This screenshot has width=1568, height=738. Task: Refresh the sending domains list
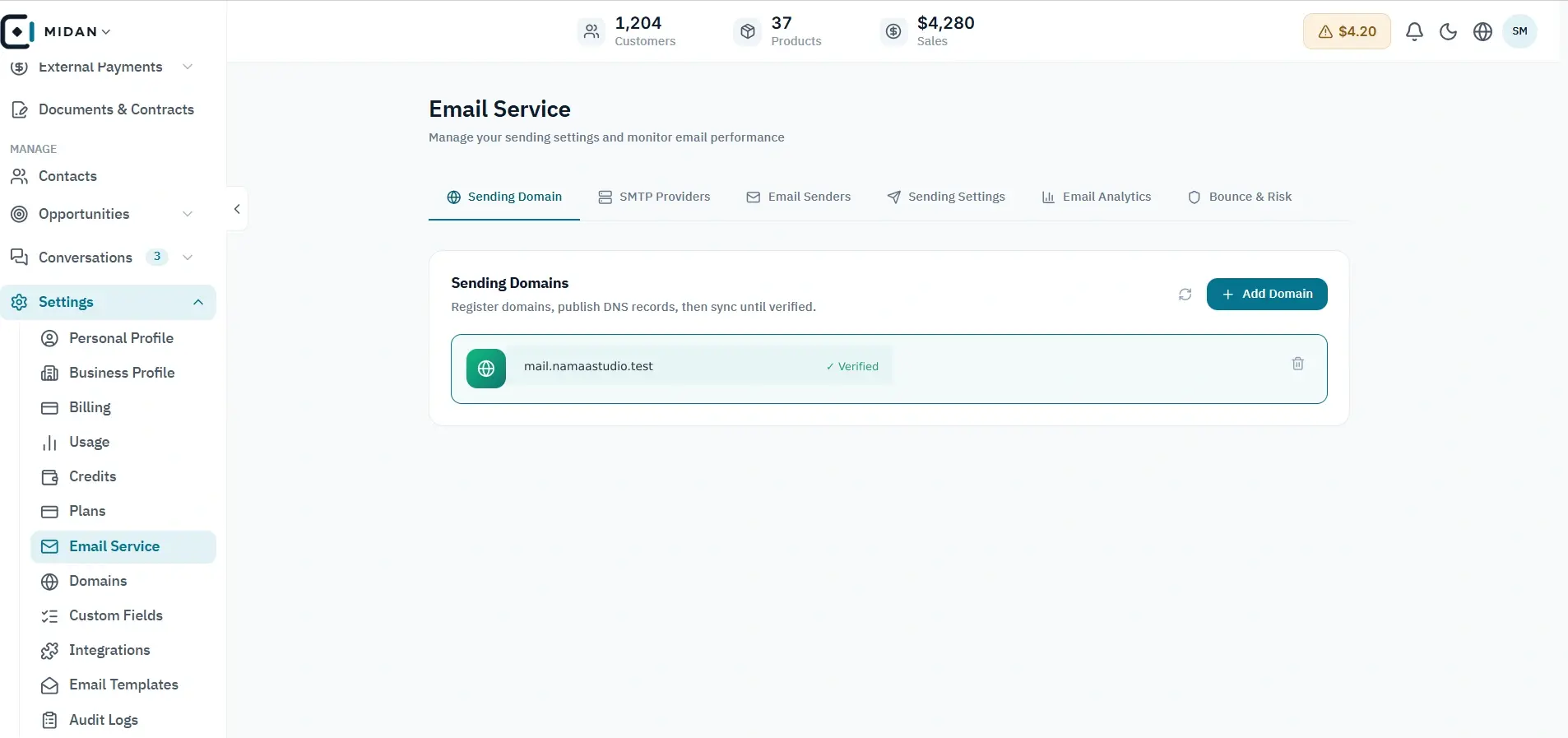point(1185,295)
